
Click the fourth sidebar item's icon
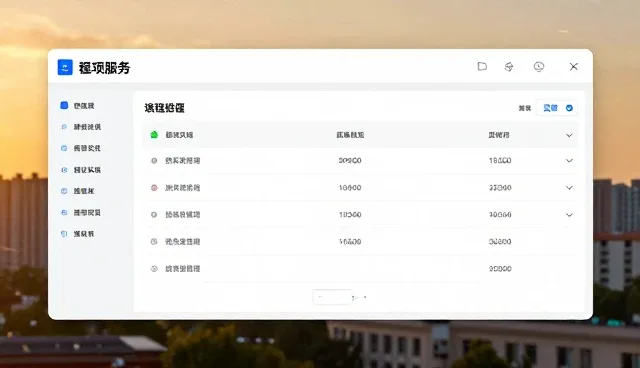pos(64,170)
